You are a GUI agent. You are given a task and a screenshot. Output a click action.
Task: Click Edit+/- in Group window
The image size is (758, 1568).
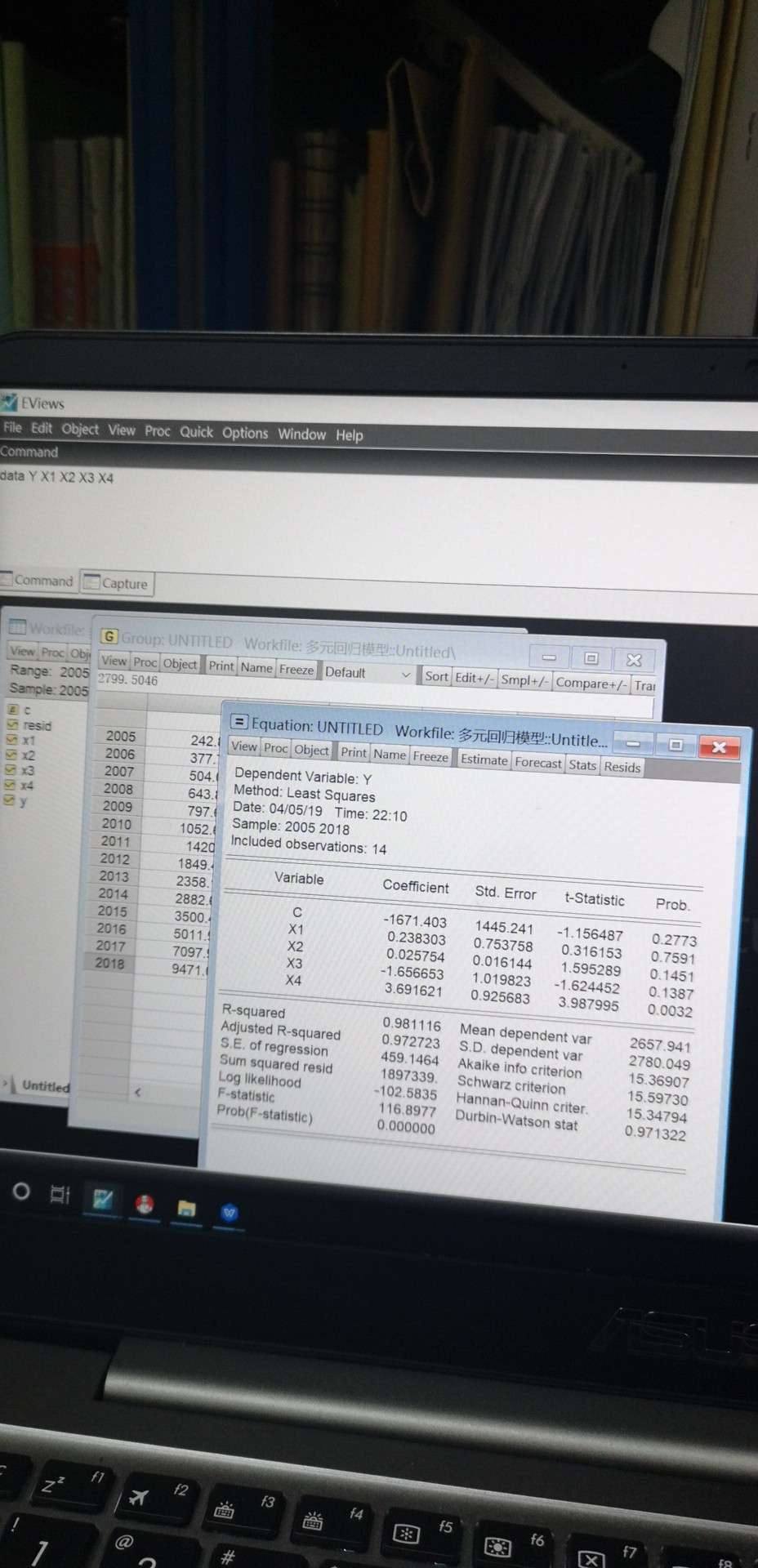474,678
